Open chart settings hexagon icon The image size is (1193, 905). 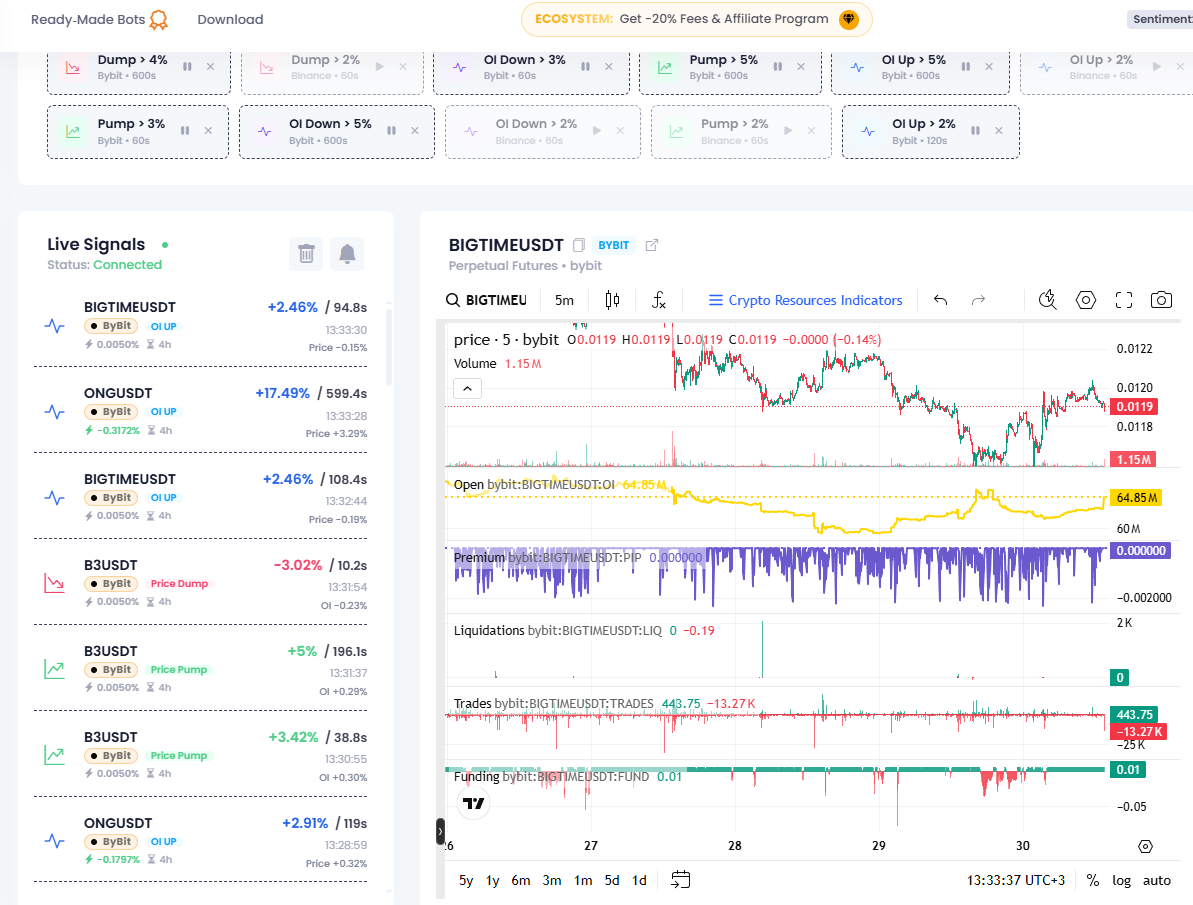tap(1086, 300)
